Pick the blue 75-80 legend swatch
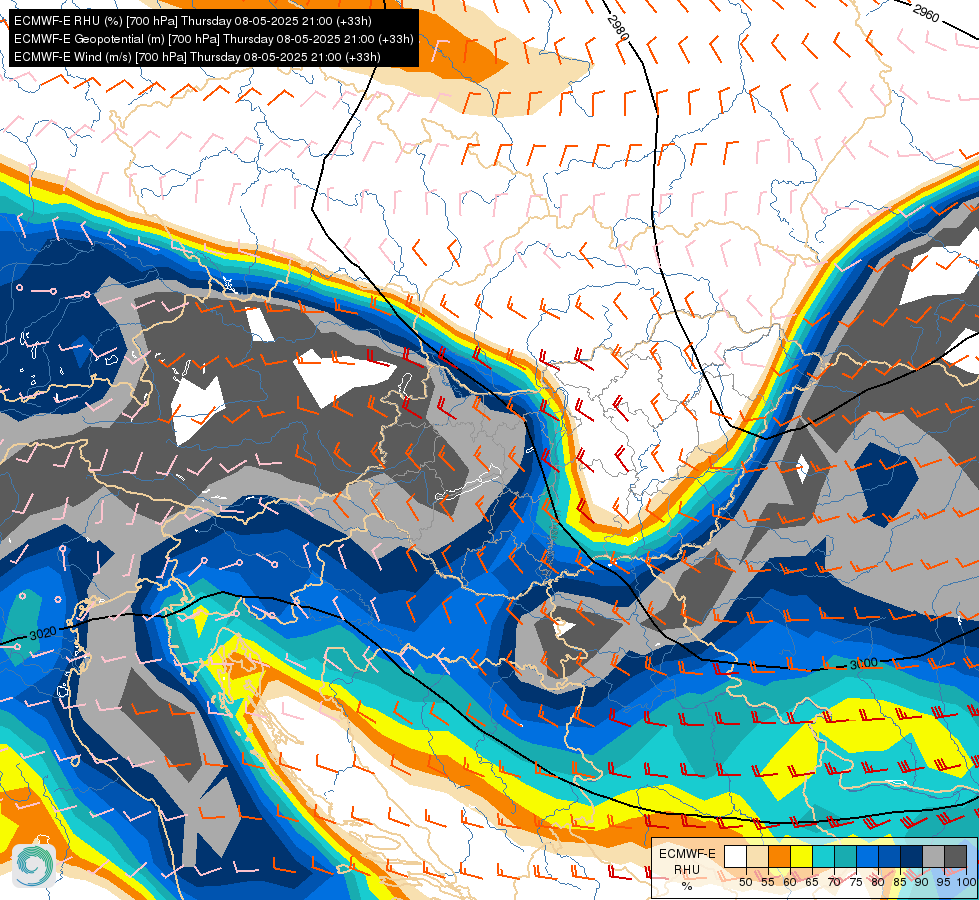This screenshot has height=900, width=979. pyautogui.click(x=868, y=856)
